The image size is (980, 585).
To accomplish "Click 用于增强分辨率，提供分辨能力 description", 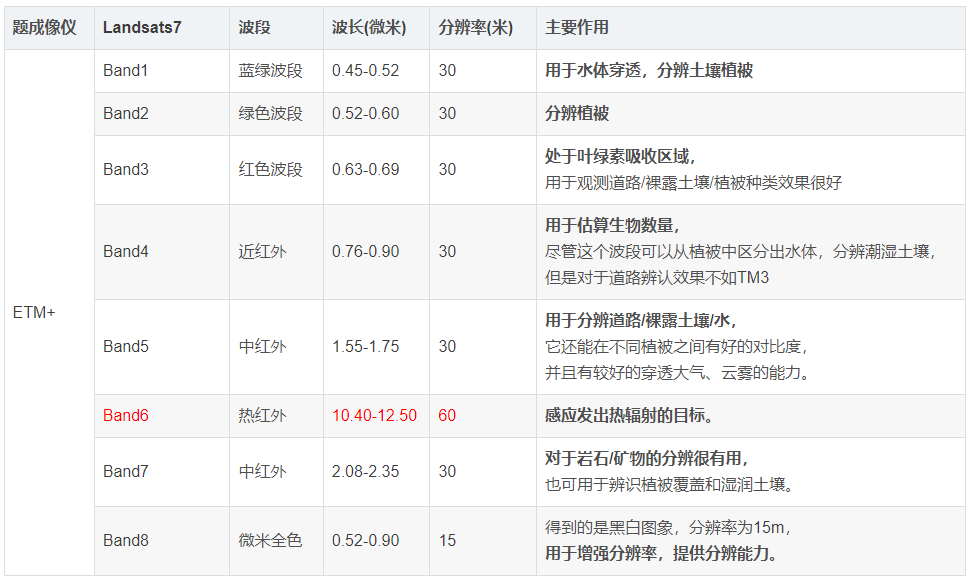I will tap(662, 554).
